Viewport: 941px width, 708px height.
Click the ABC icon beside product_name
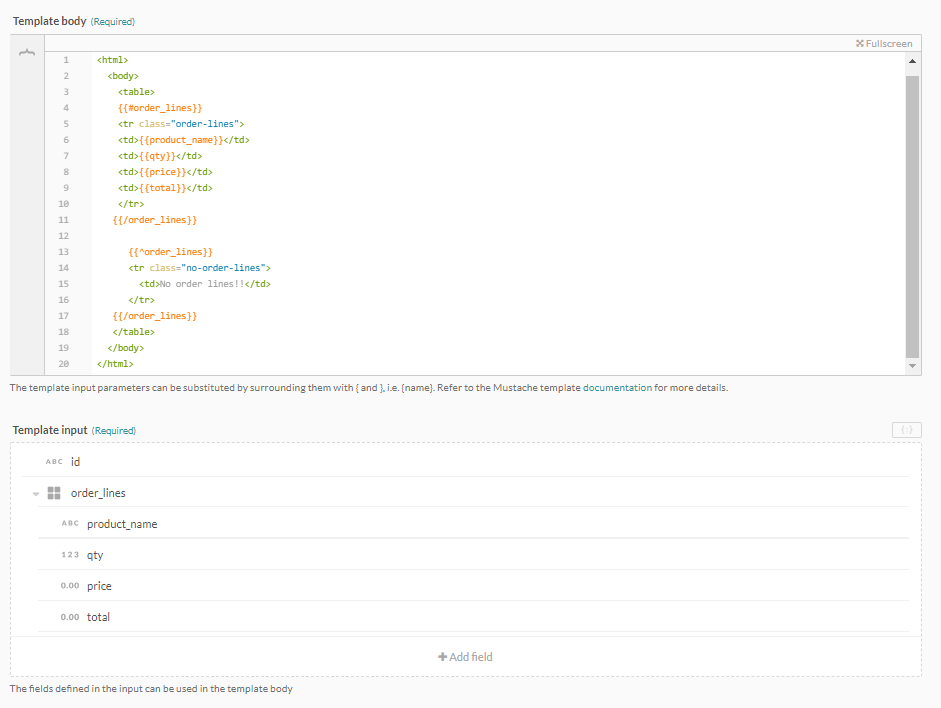click(x=69, y=523)
